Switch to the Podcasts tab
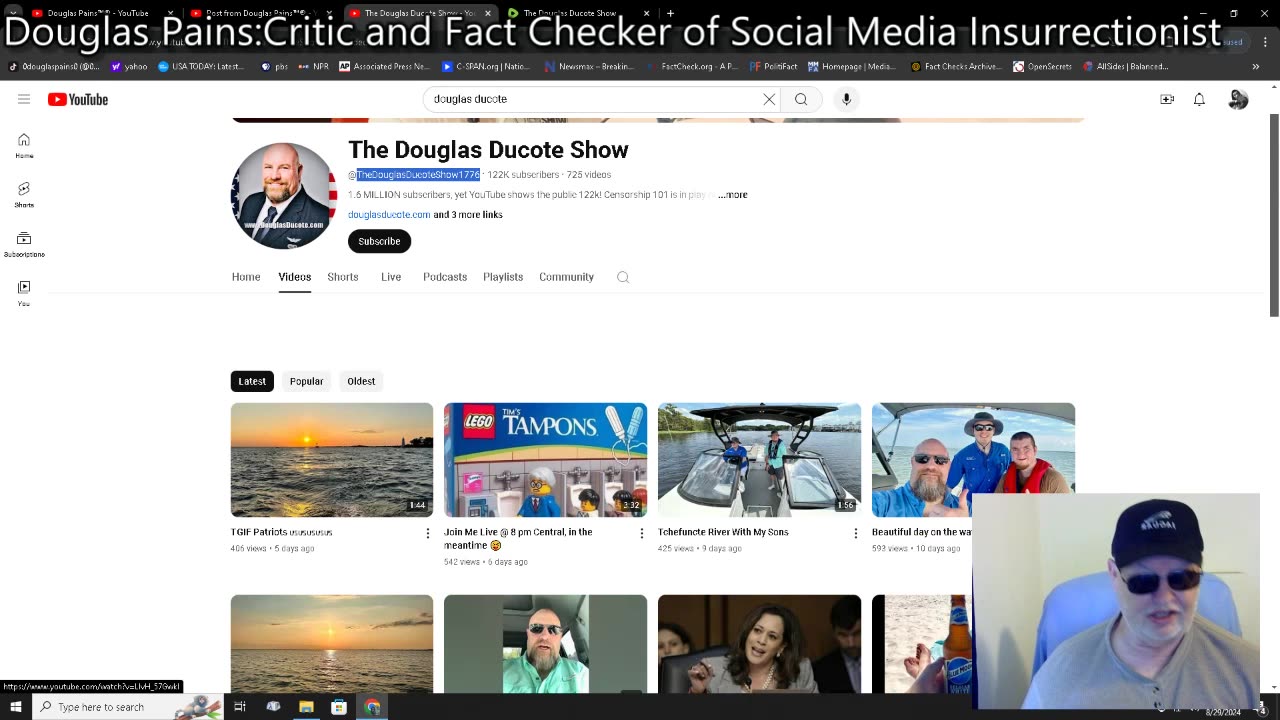The height and width of the screenshot is (720, 1280). tap(445, 277)
